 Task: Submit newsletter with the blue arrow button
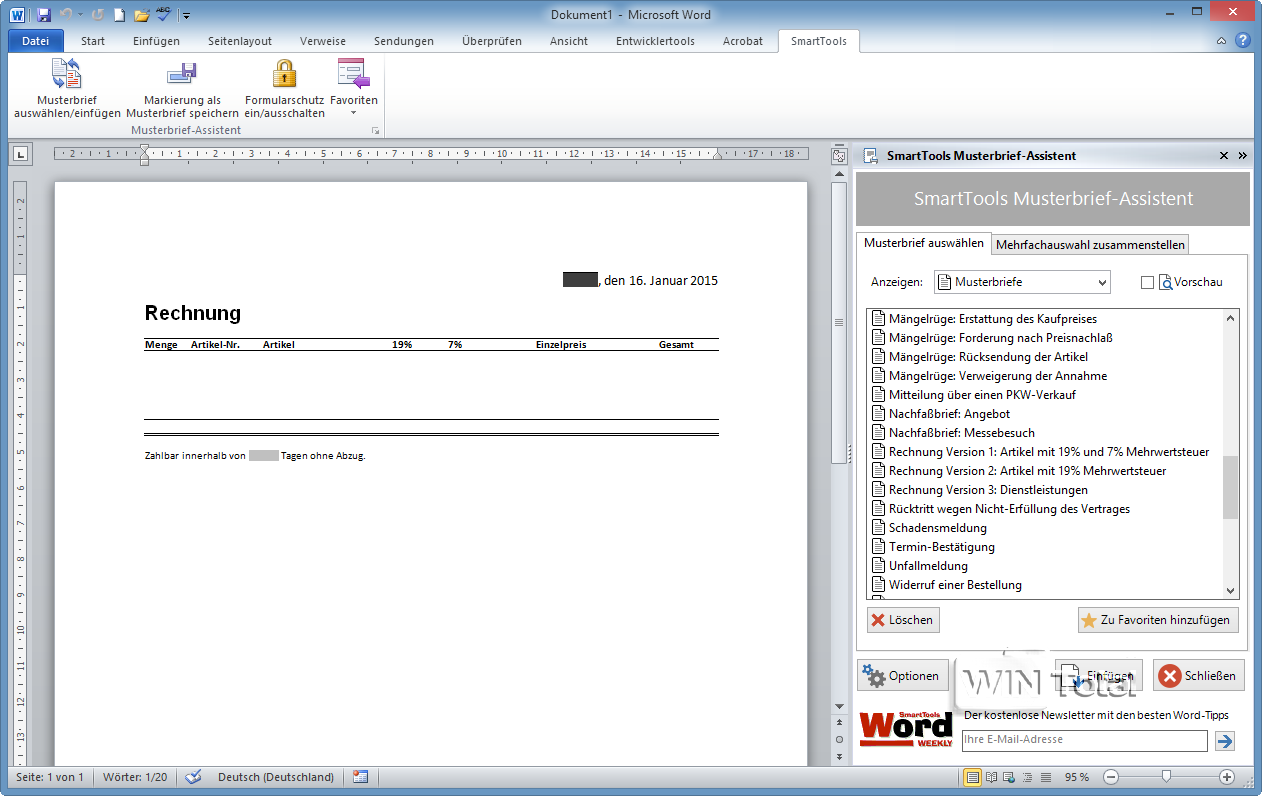pos(1225,741)
